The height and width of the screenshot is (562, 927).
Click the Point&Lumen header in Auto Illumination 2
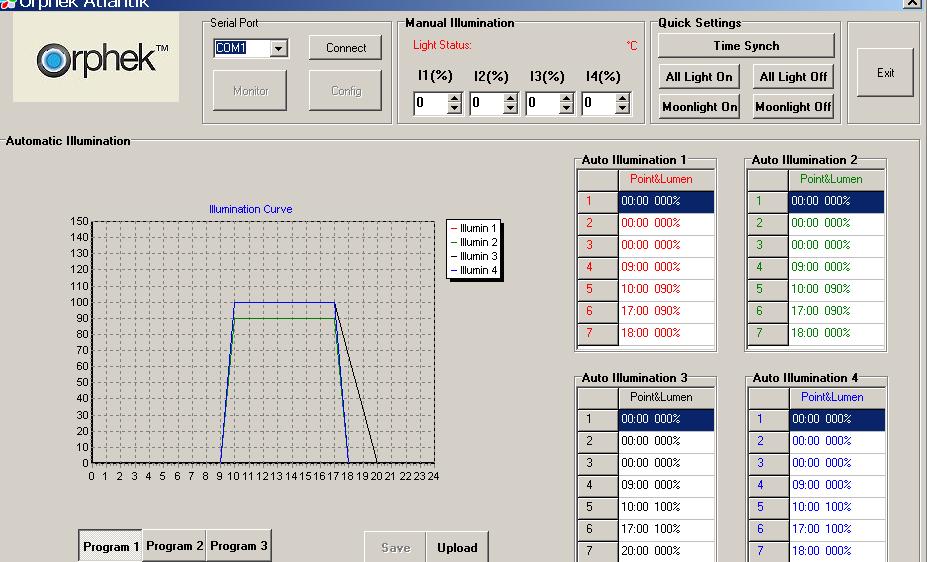click(x=837, y=179)
